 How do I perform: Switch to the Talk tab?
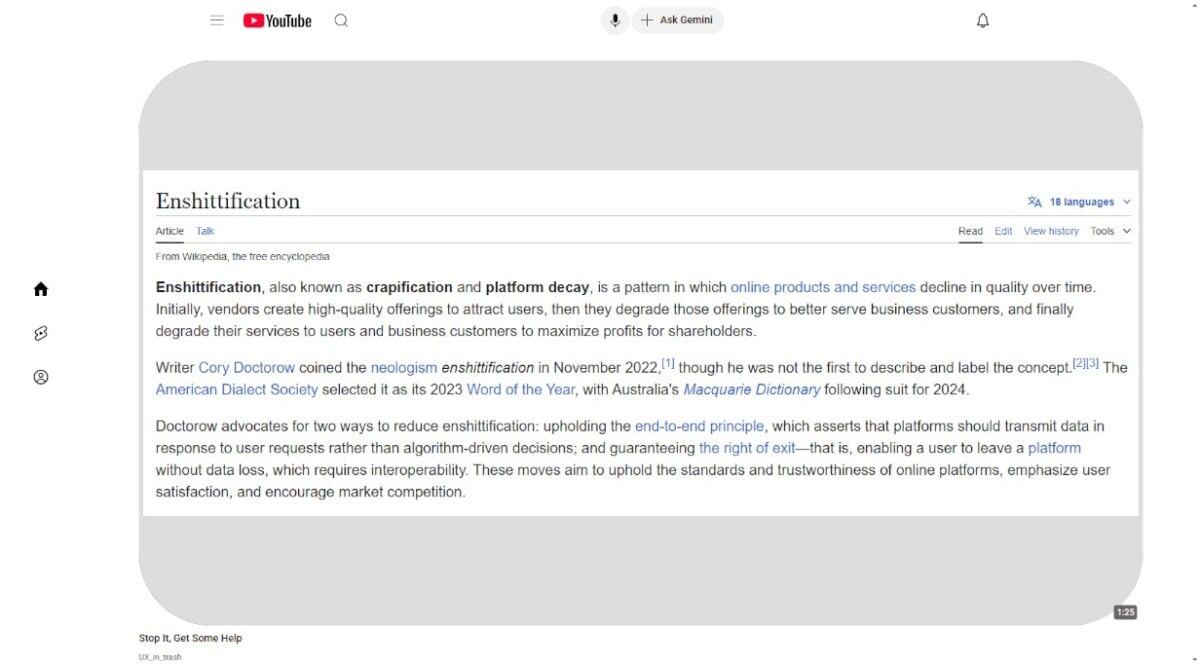click(205, 231)
